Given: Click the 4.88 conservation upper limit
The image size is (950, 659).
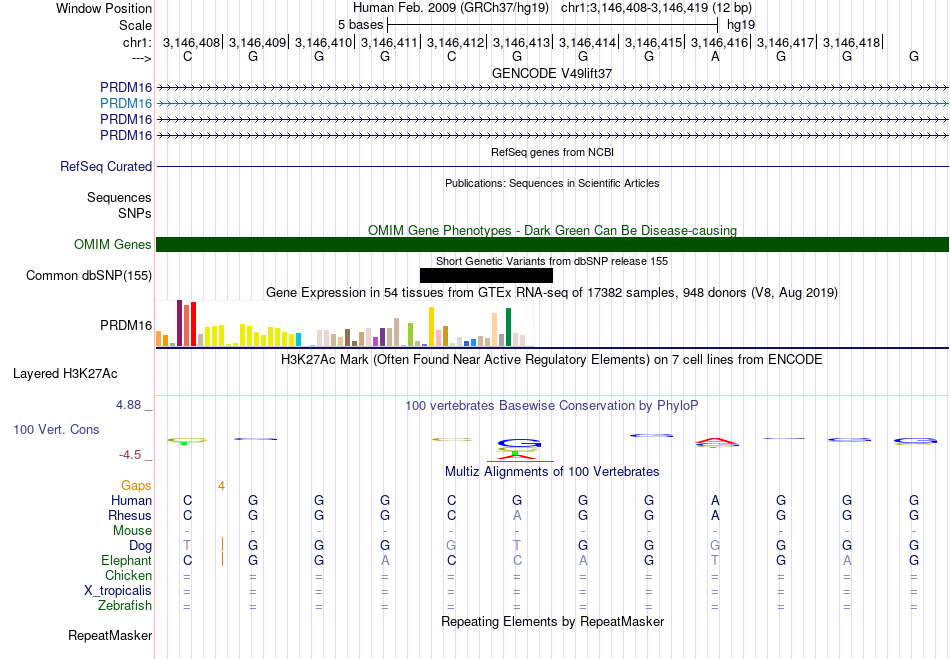Looking at the screenshot, I should pos(128,405).
